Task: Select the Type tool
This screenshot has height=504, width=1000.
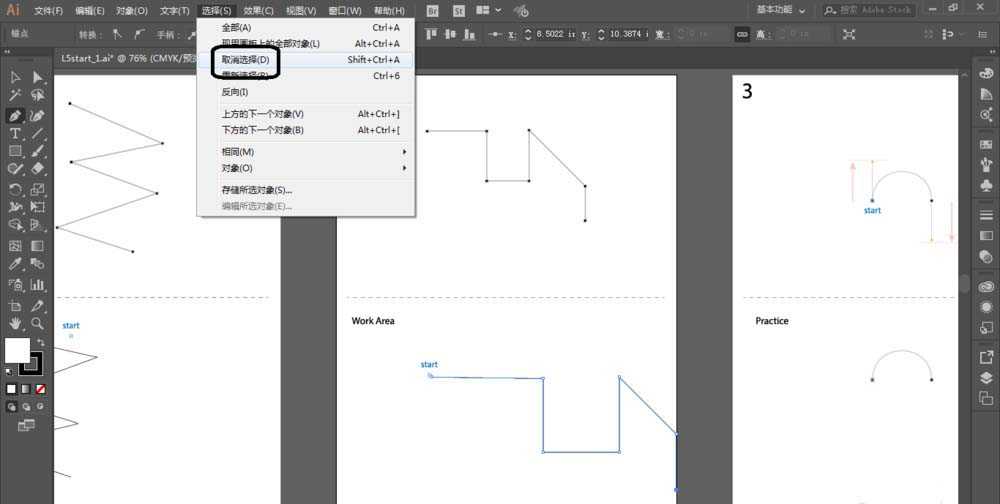Action: (x=16, y=133)
